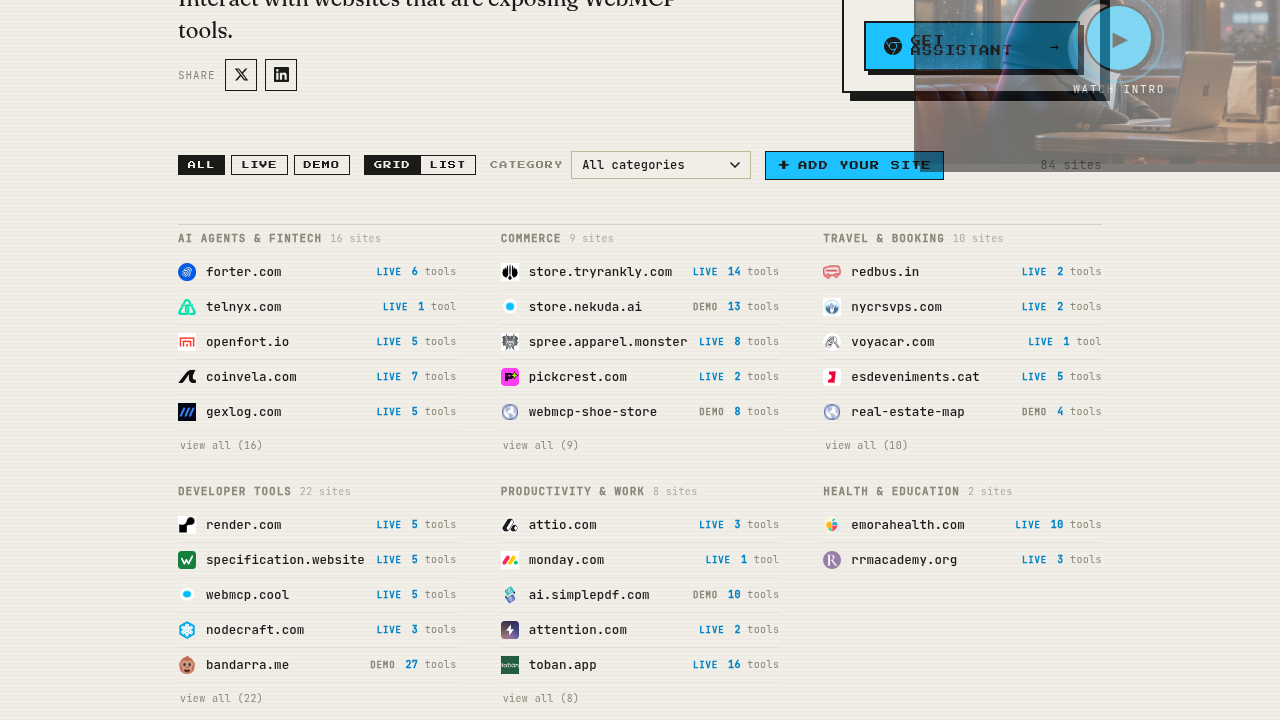The width and height of the screenshot is (1280, 720).
Task: Switch to LIST view
Action: pyautogui.click(x=448, y=165)
